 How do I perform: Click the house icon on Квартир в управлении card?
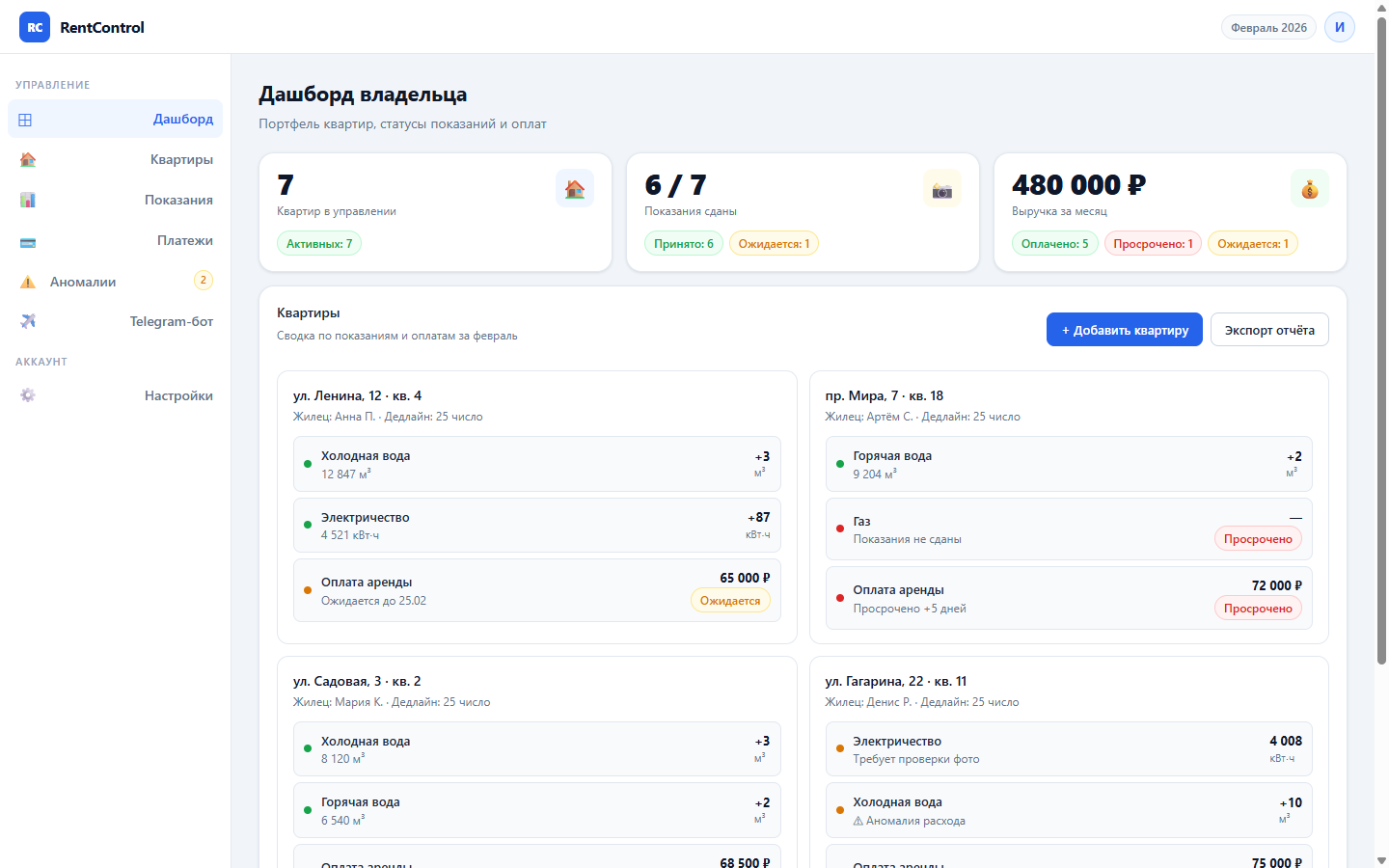[x=575, y=188]
